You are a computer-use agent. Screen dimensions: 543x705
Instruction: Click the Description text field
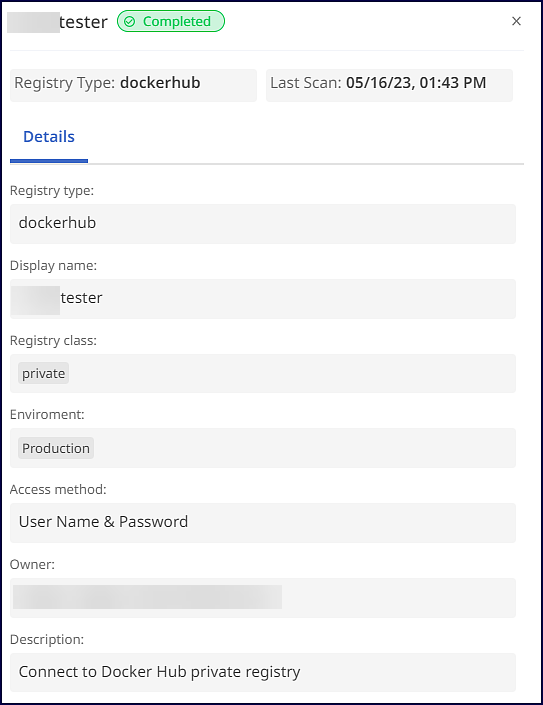(263, 672)
